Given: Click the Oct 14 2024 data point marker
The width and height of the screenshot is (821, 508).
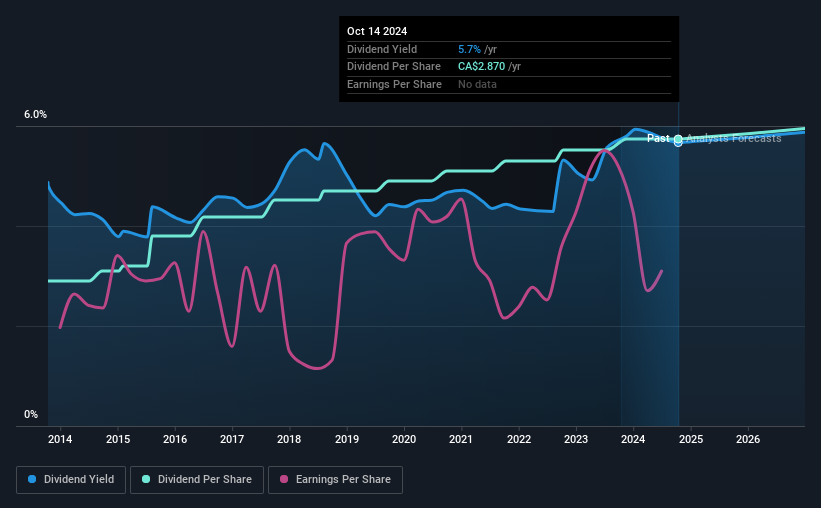Looking at the screenshot, I should point(678,140).
